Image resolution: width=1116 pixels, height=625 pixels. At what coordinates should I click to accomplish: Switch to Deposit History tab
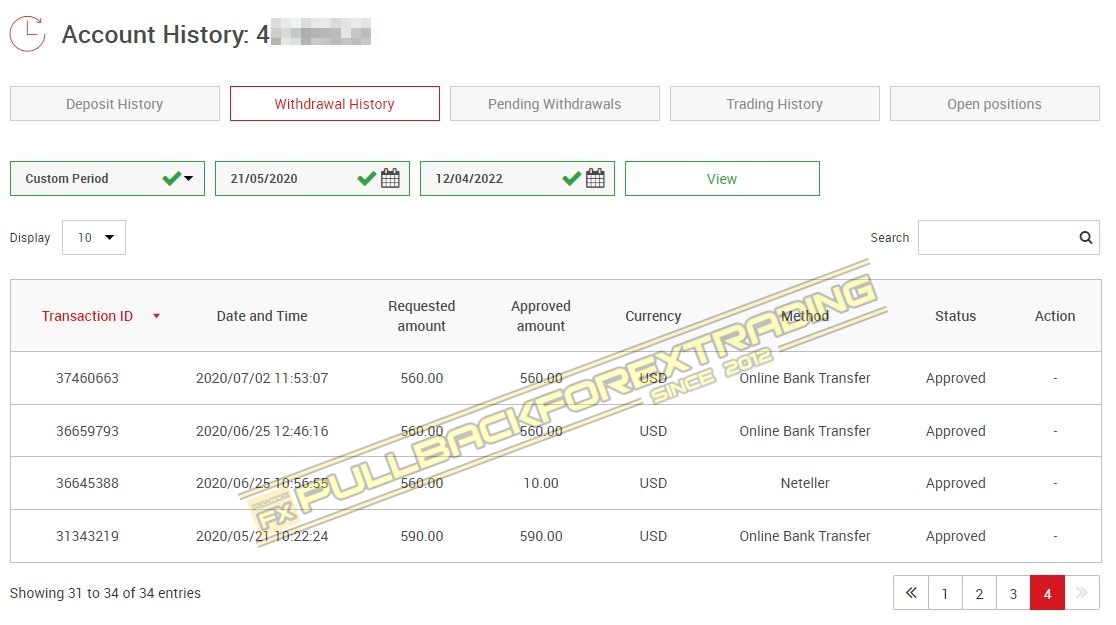pos(114,104)
